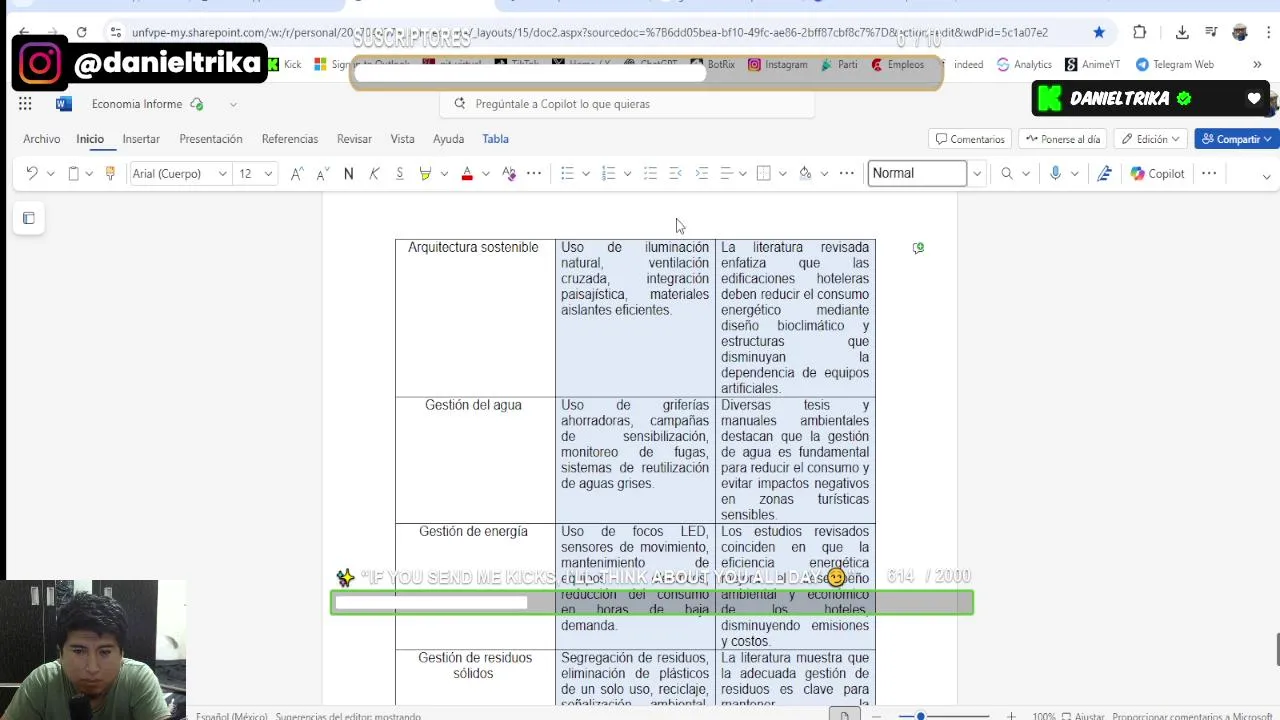The width and height of the screenshot is (1280, 720).
Task: Open the Telegram Web bookmark
Action: tap(1175, 64)
